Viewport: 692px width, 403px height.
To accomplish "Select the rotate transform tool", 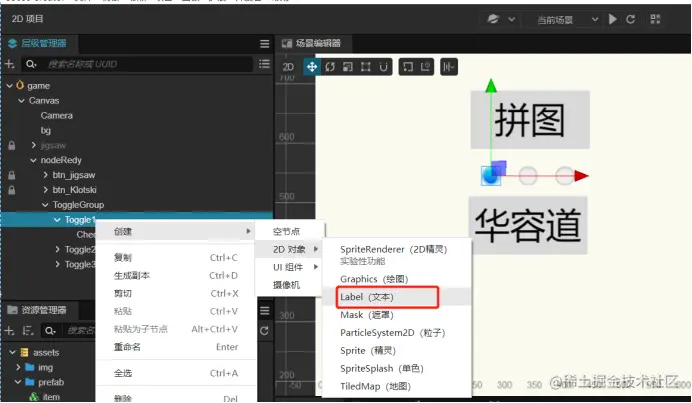I will 330,67.
